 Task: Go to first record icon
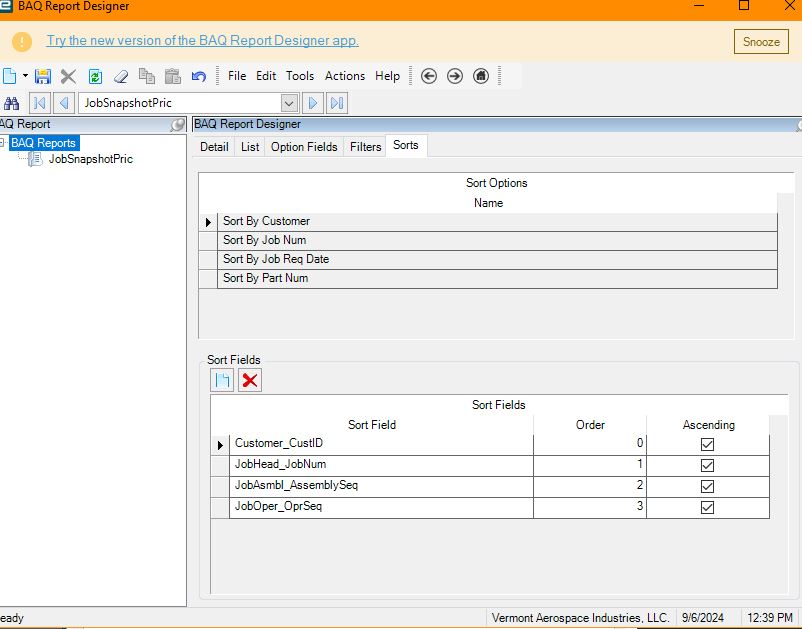(39, 103)
